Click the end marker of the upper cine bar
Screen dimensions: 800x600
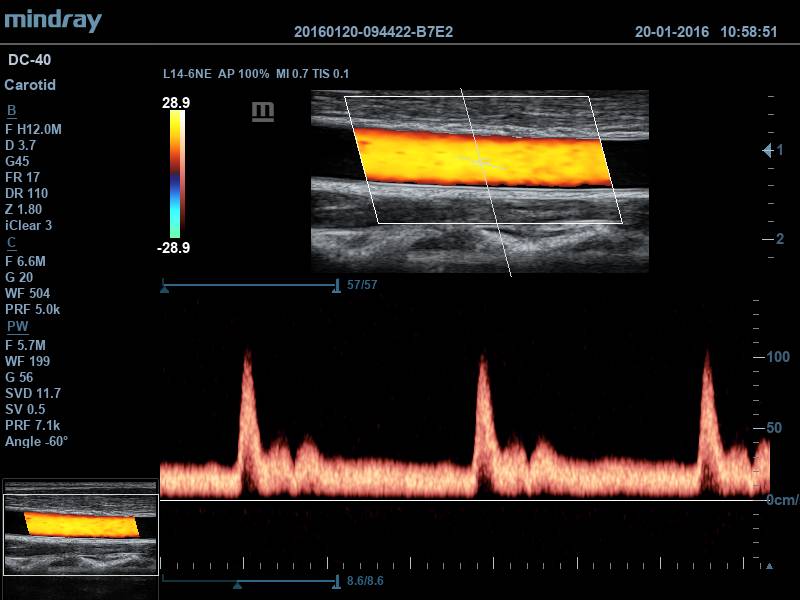pos(336,286)
